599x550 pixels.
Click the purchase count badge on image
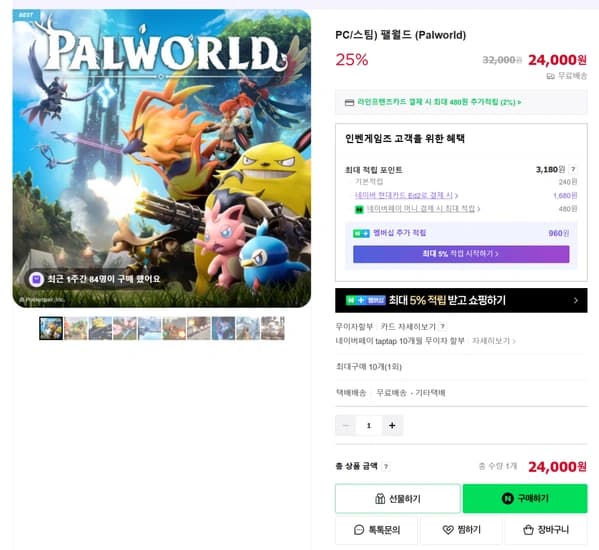95,279
